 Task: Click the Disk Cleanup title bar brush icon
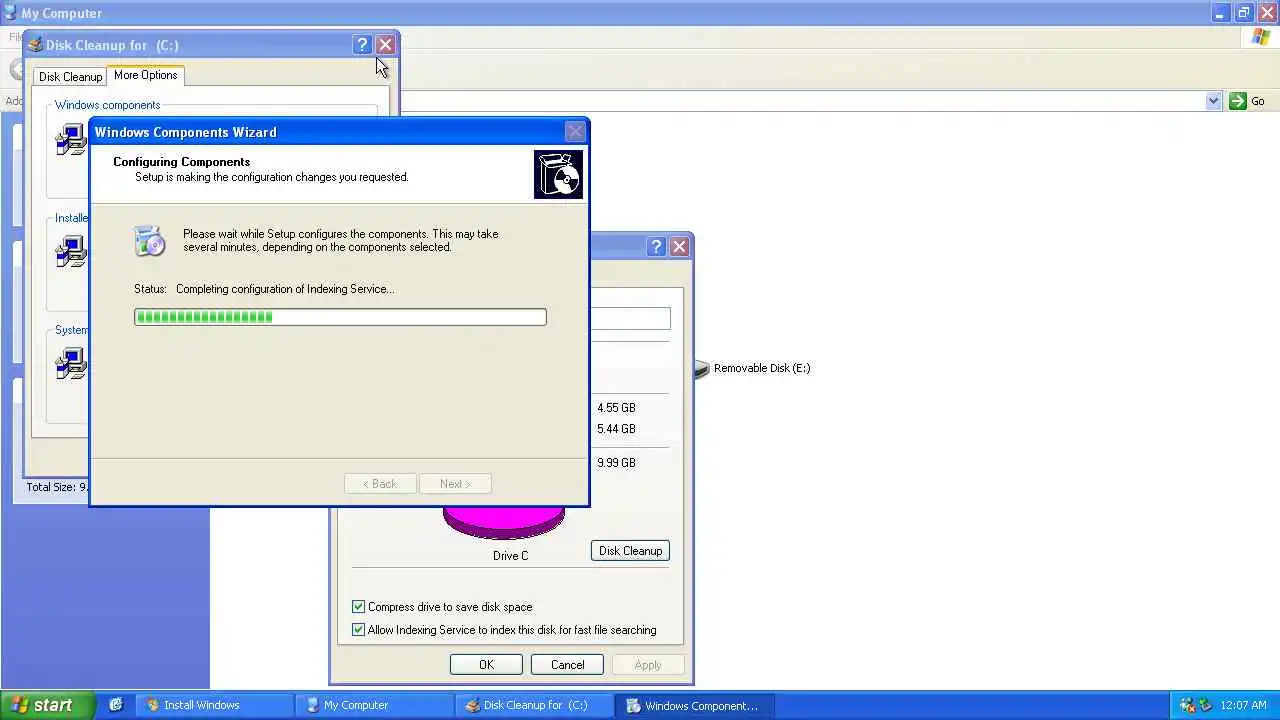(35, 45)
